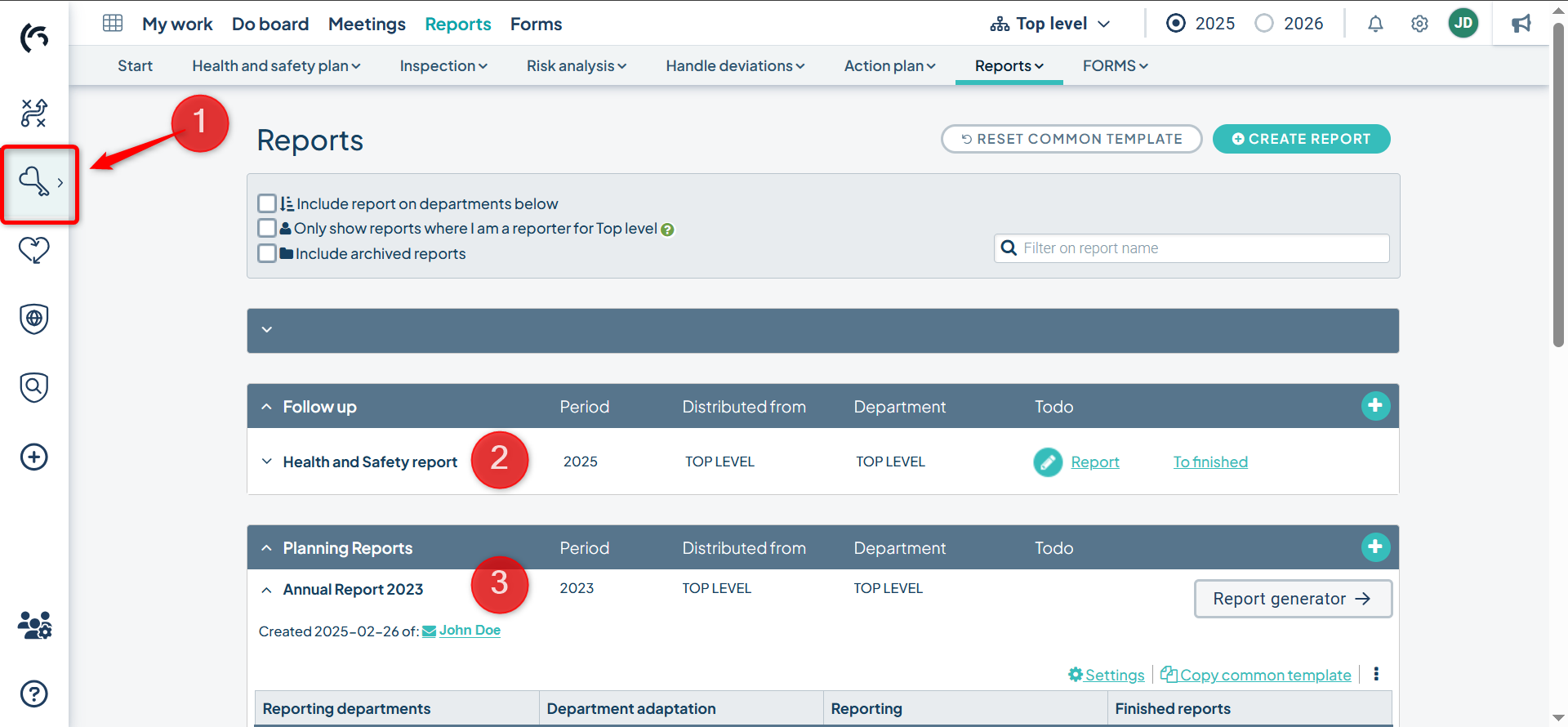This screenshot has height=727, width=1568.
Task: Click the heart icon in left sidebar
Action: coord(34,250)
